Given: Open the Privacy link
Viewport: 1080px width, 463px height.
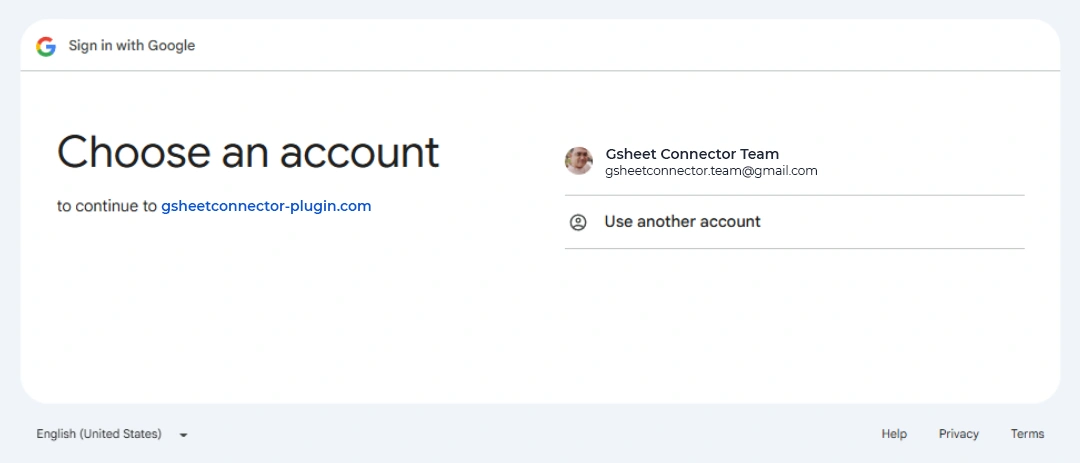Looking at the screenshot, I should [x=958, y=434].
